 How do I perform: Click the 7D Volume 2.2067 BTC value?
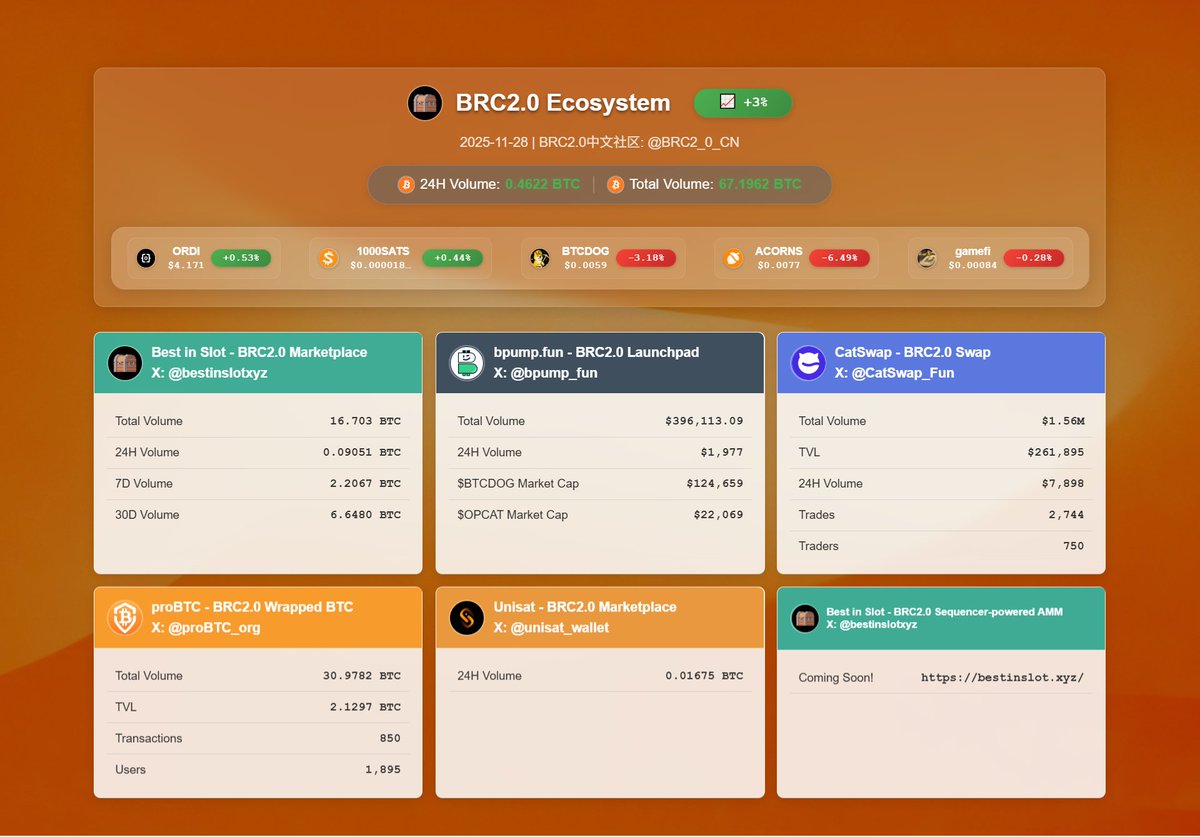pyautogui.click(x=365, y=483)
